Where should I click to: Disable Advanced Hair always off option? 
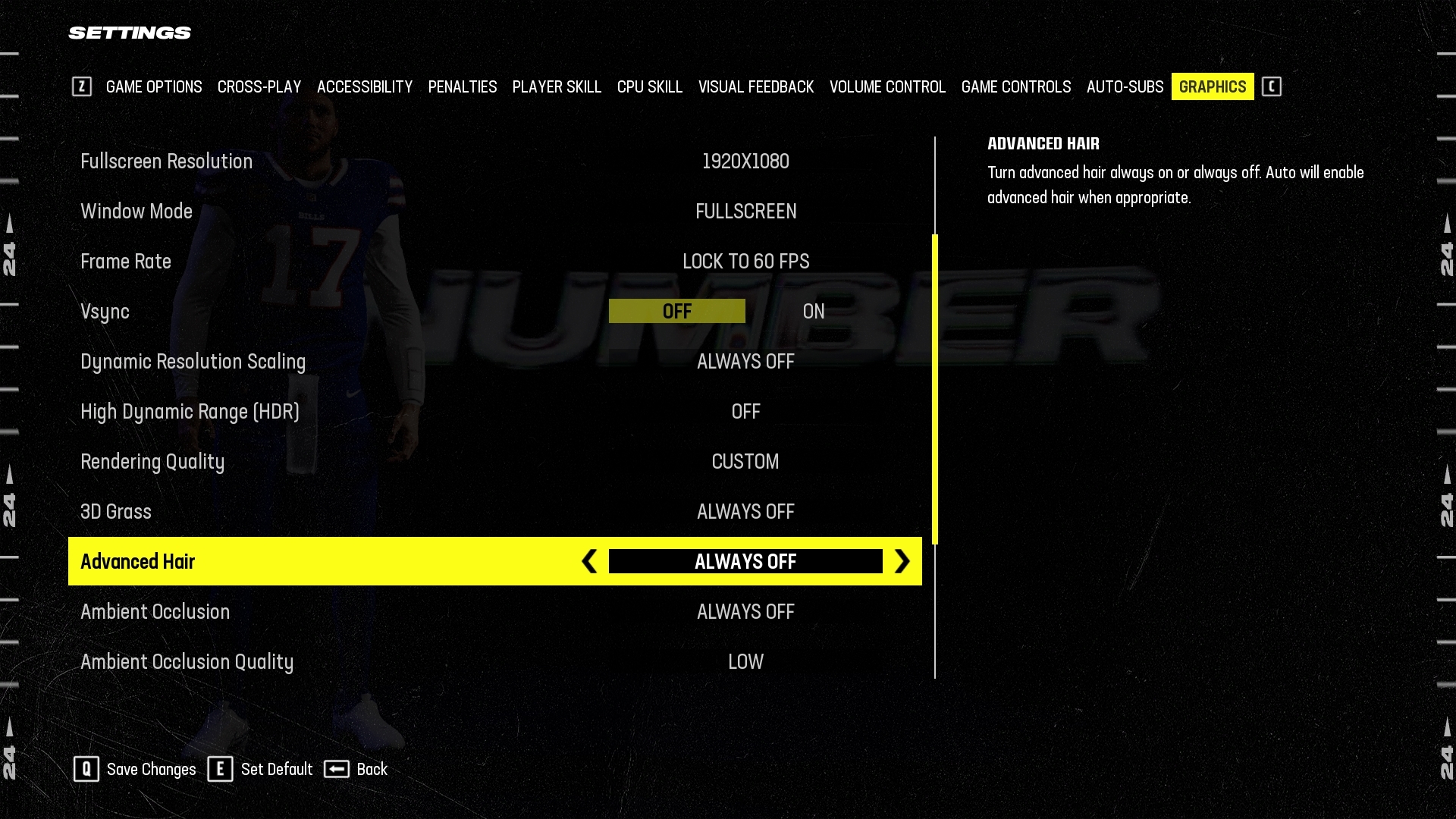pos(902,561)
